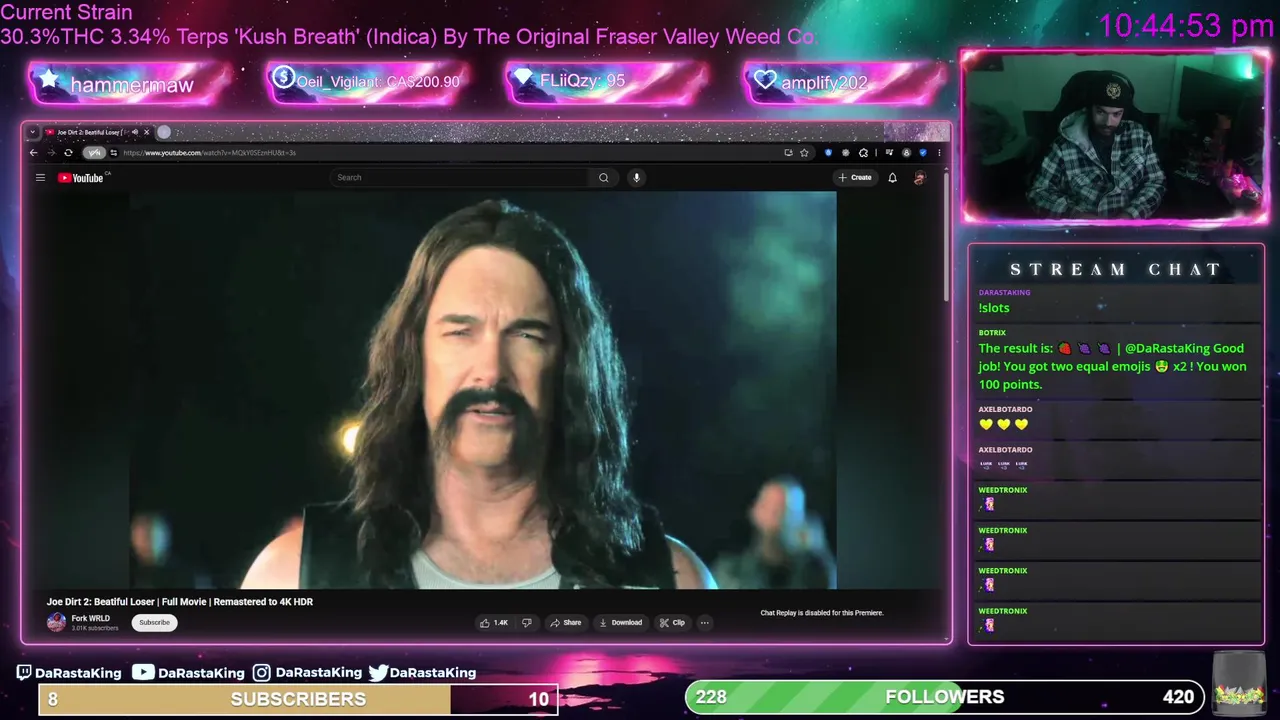Click the BOTRIX slots result message
1280x720 pixels.
click(1114, 366)
